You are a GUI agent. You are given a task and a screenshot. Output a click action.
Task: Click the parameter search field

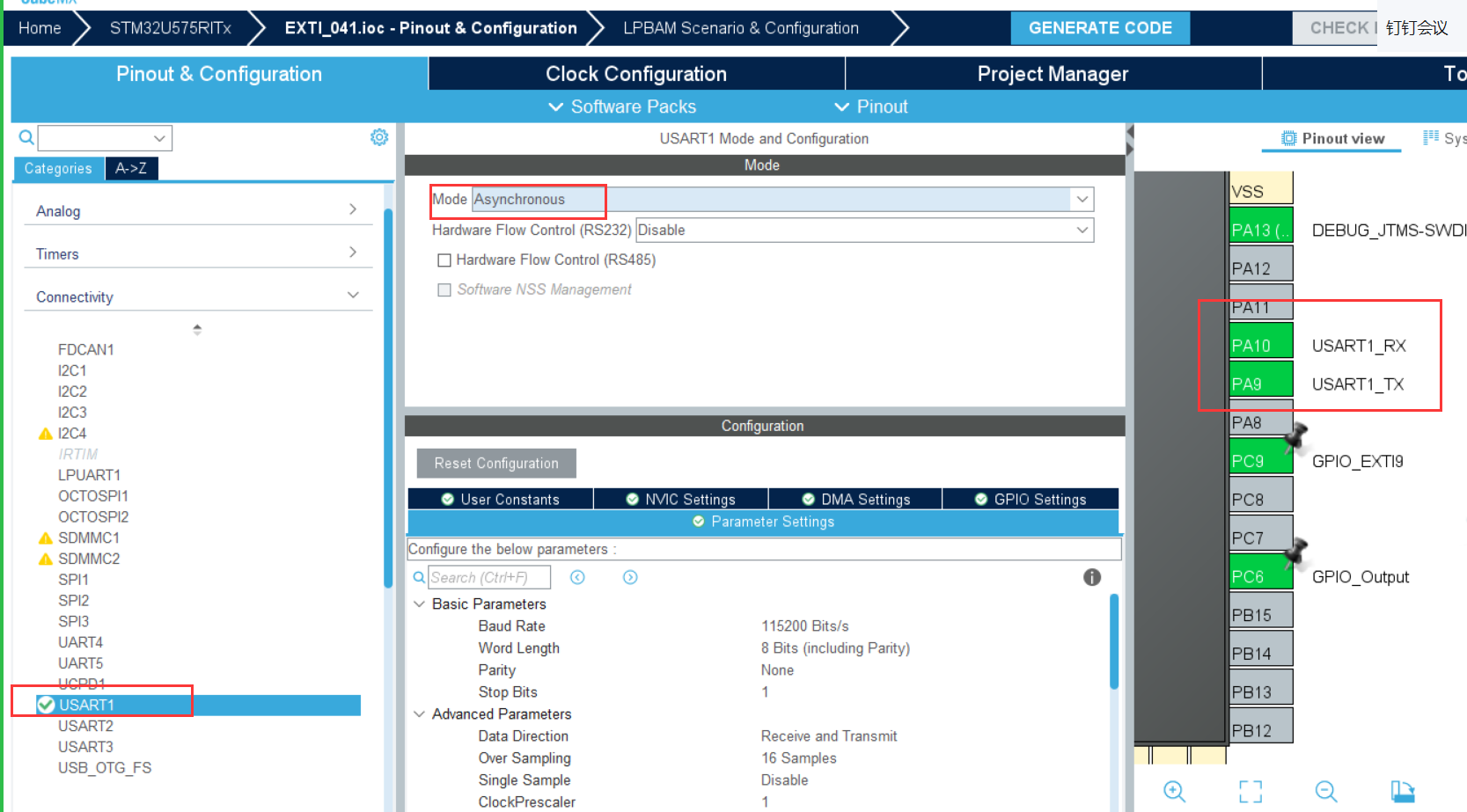coord(489,577)
